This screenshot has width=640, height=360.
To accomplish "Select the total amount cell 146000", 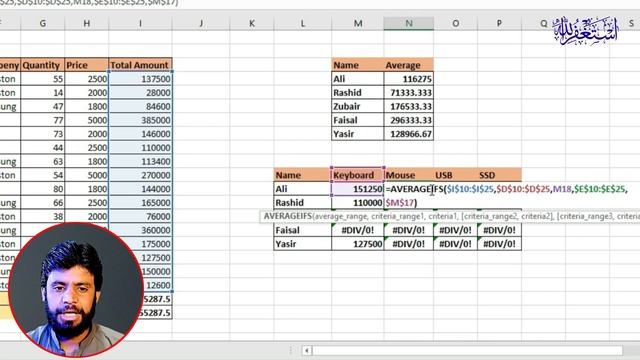I will [140, 134].
